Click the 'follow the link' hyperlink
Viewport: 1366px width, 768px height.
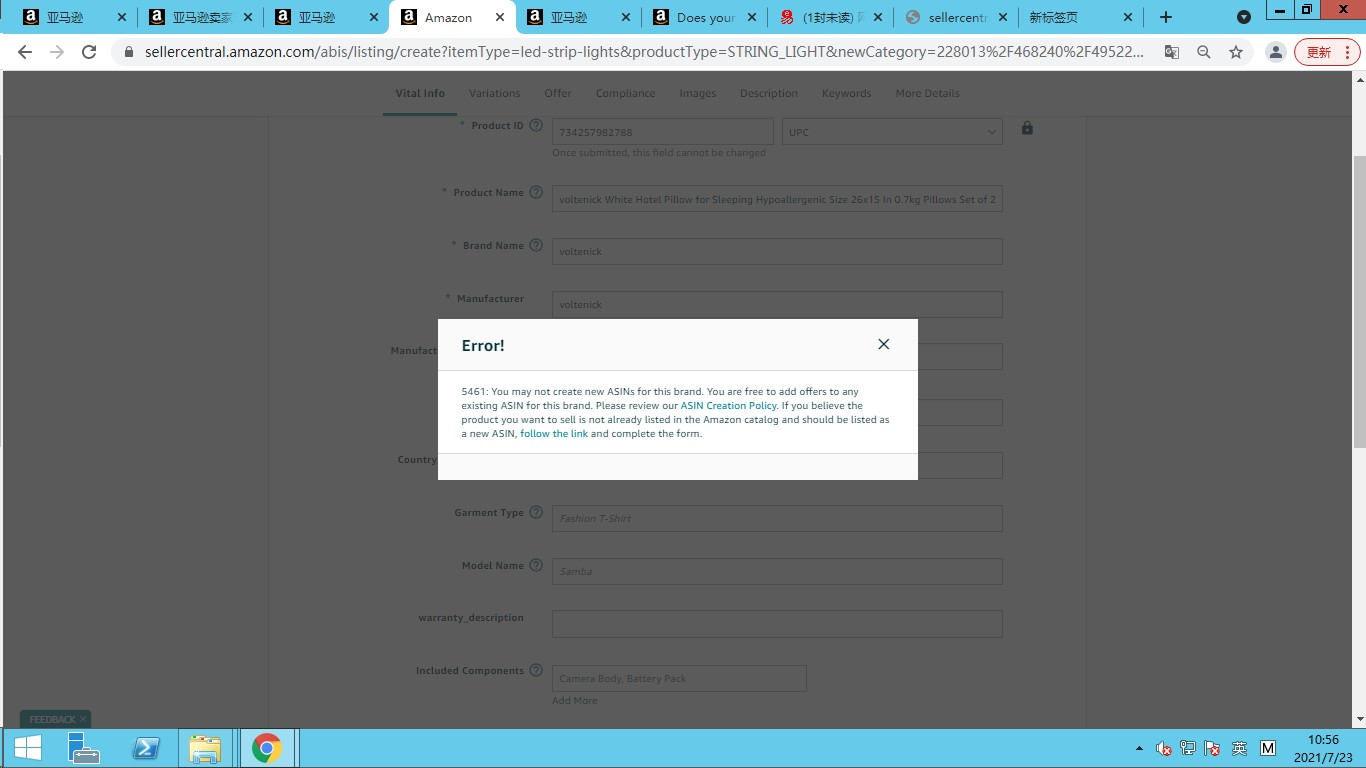[x=554, y=434]
